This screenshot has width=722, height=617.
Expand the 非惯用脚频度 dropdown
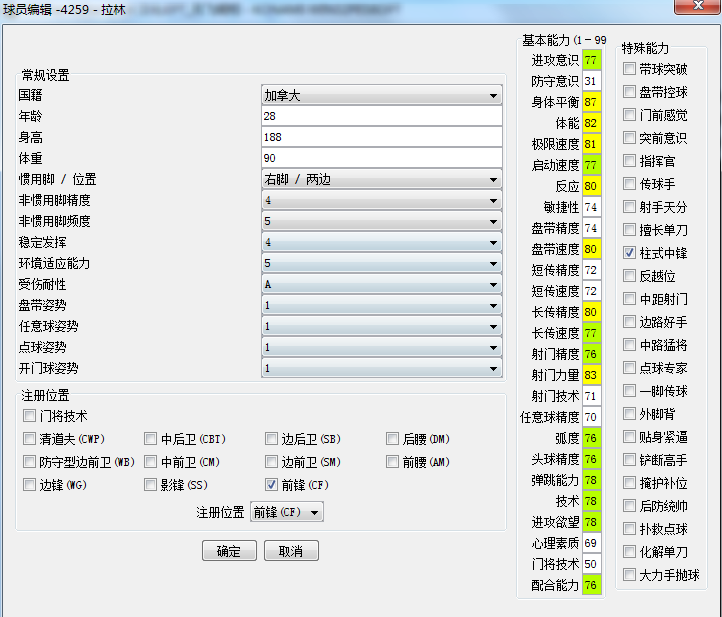(x=382, y=221)
